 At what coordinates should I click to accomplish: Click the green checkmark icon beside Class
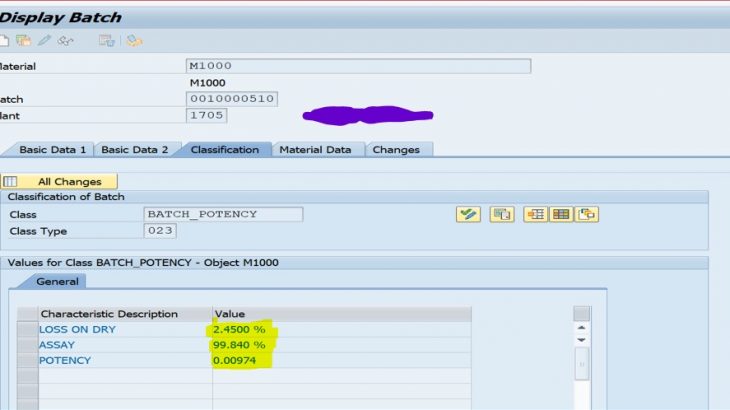tap(467, 214)
